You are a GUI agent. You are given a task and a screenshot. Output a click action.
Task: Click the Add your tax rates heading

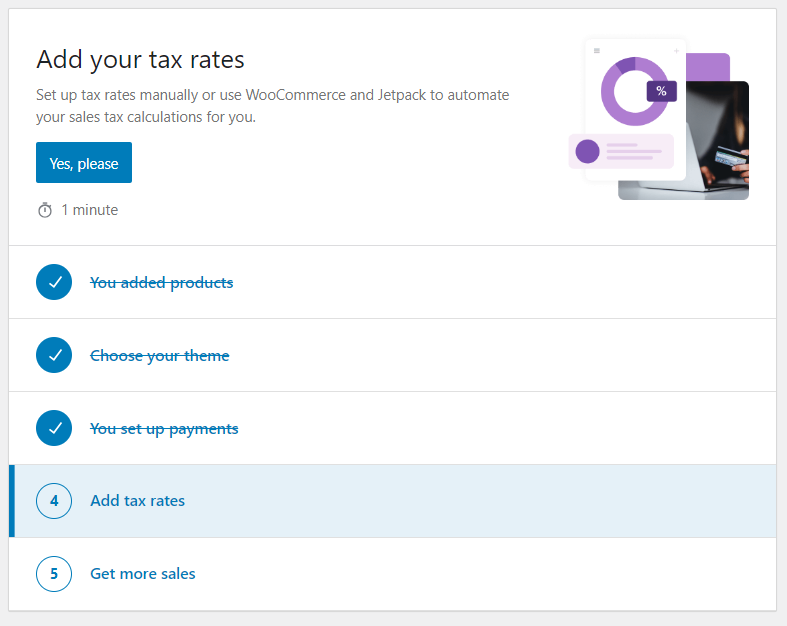coord(141,59)
